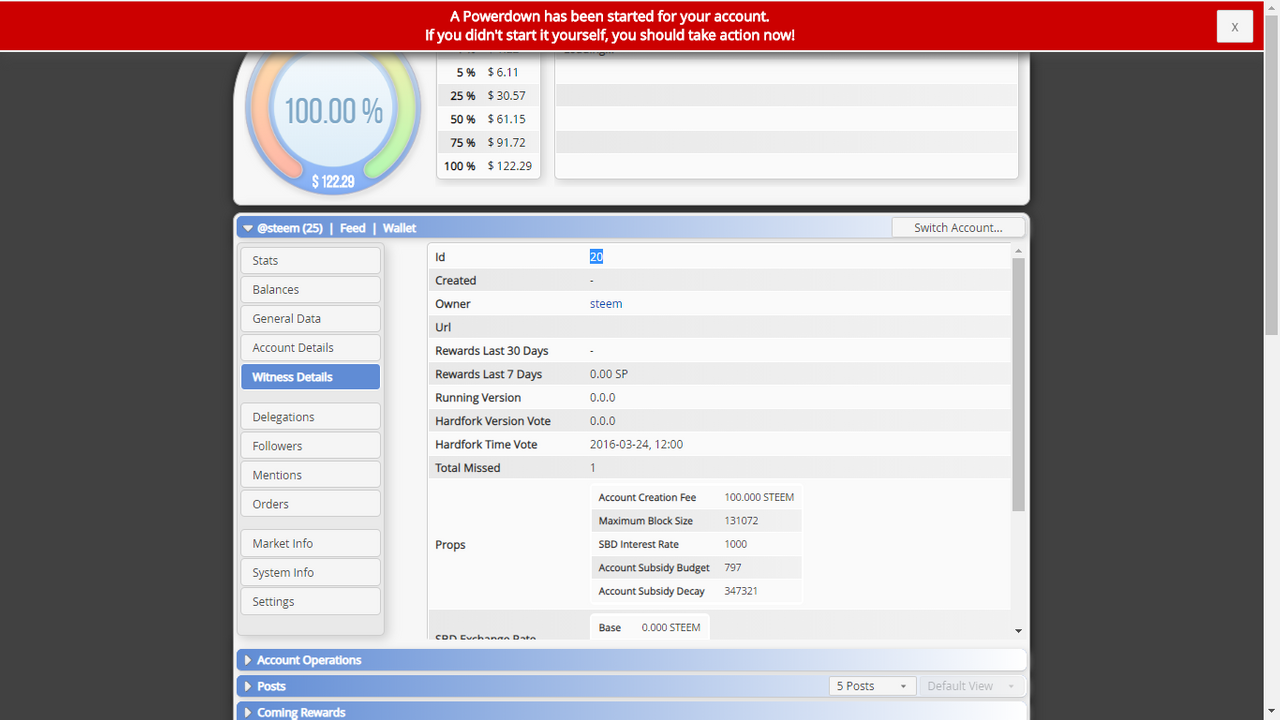The width and height of the screenshot is (1280, 720).
Task: Click the Powerdown warning banner text
Action: point(609,26)
